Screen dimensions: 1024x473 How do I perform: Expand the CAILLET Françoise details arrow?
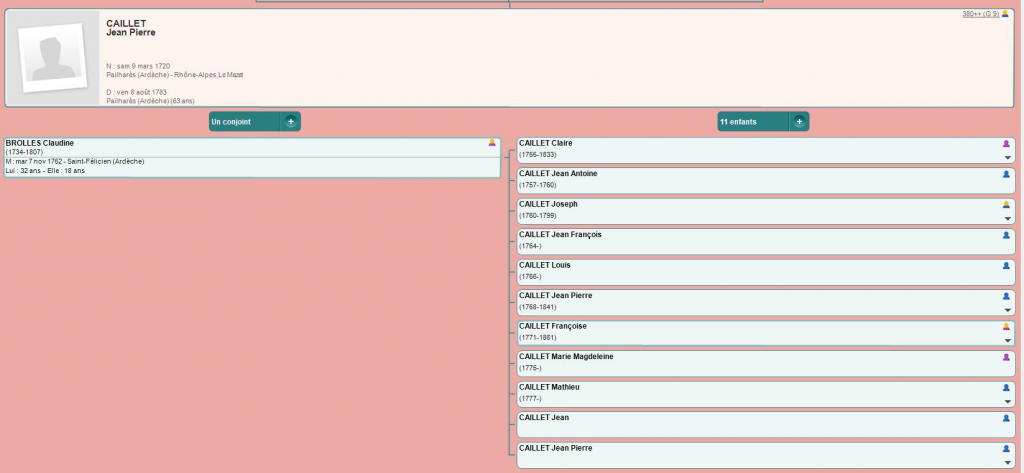1007,341
